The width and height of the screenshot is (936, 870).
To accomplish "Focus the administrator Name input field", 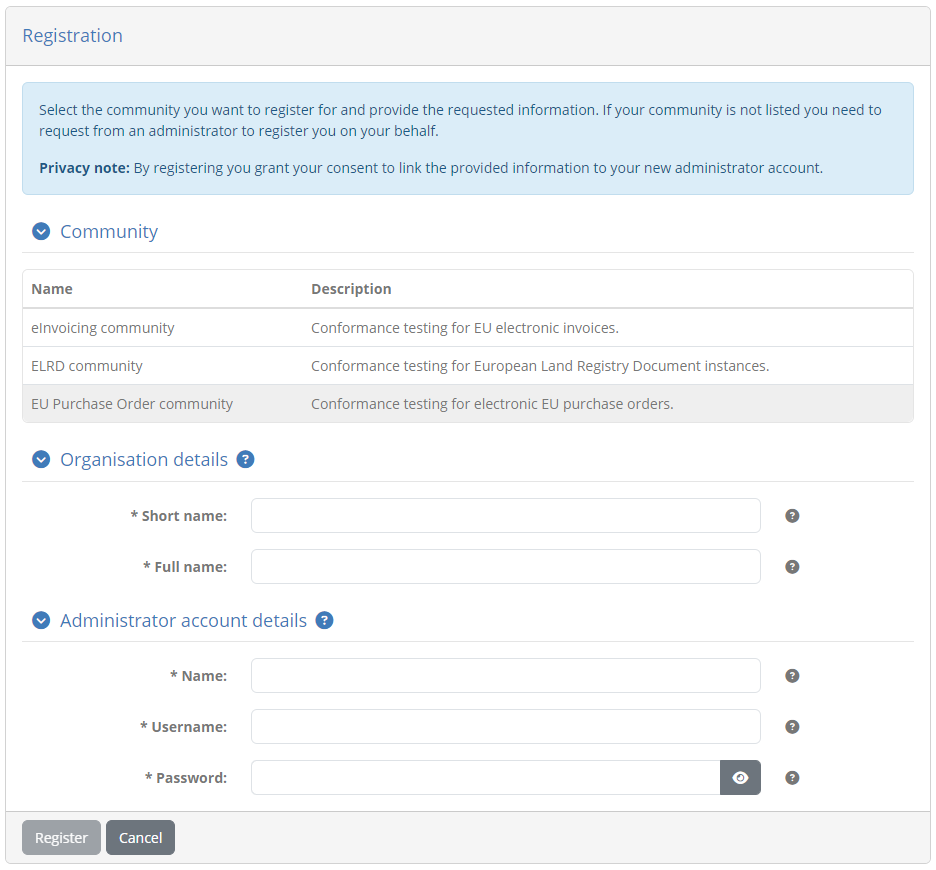I will (x=506, y=675).
